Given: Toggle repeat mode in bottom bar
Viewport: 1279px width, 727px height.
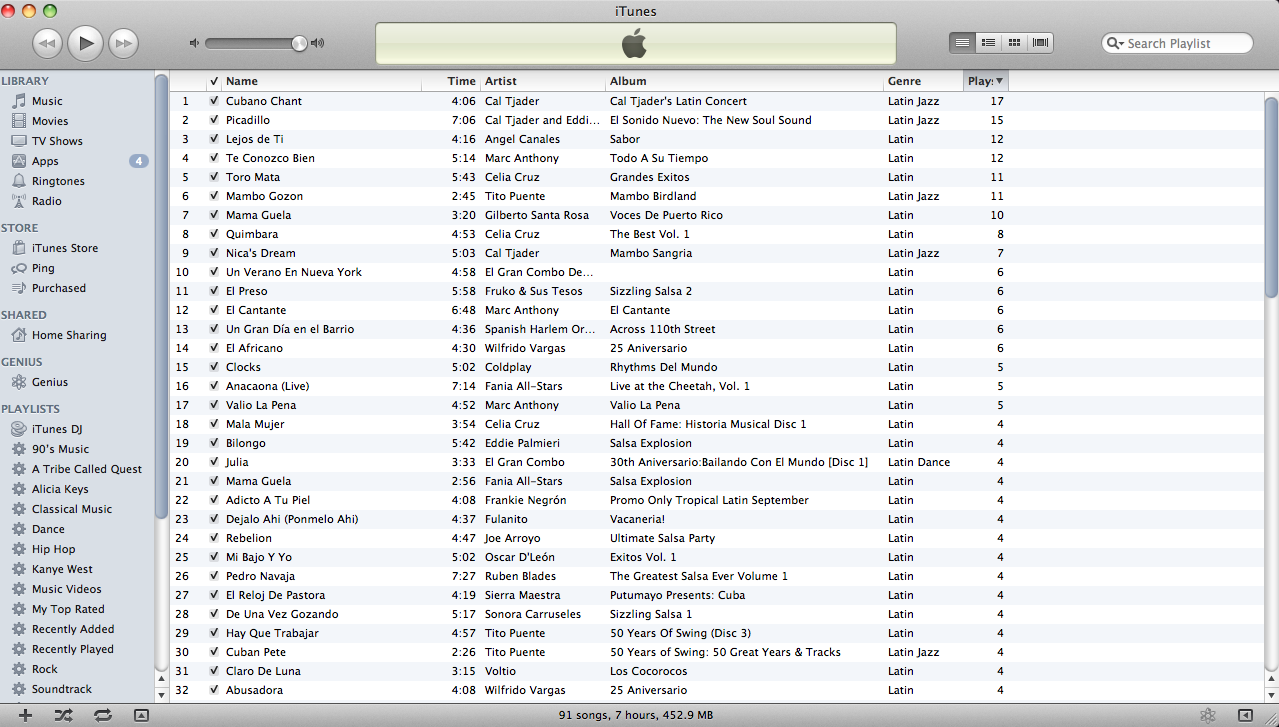Looking at the screenshot, I should [x=102, y=715].
